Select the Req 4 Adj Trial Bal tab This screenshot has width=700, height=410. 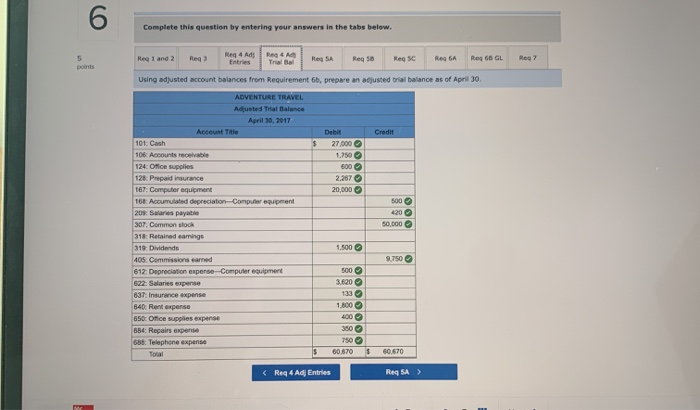tap(281, 58)
